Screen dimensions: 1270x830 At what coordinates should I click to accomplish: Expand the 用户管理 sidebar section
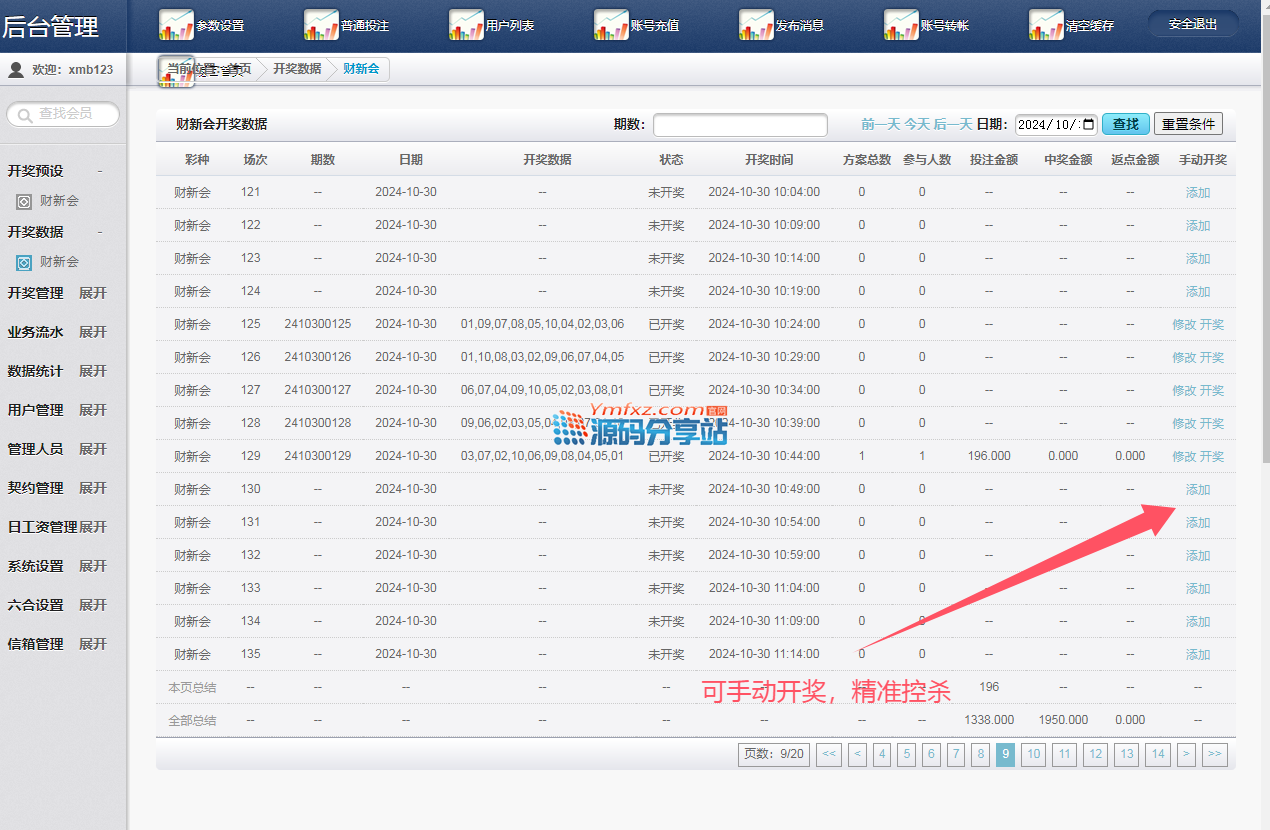92,410
